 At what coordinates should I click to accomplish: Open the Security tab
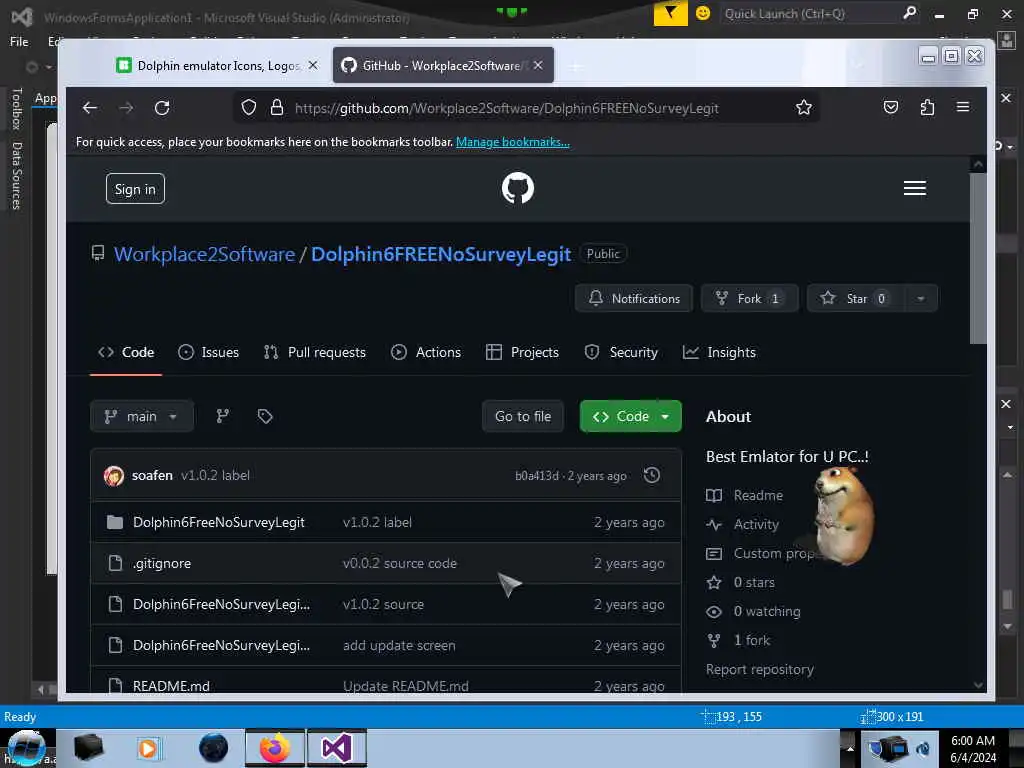point(621,352)
